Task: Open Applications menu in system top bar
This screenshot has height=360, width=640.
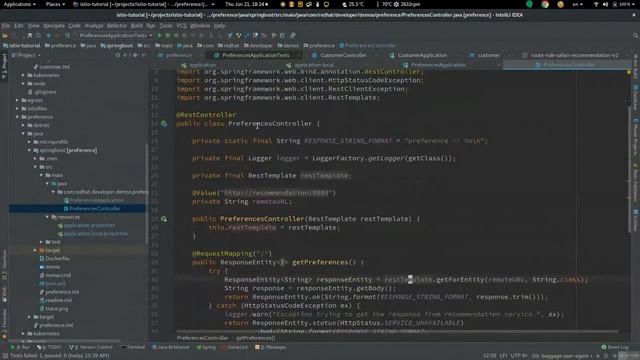Action: click(20, 4)
